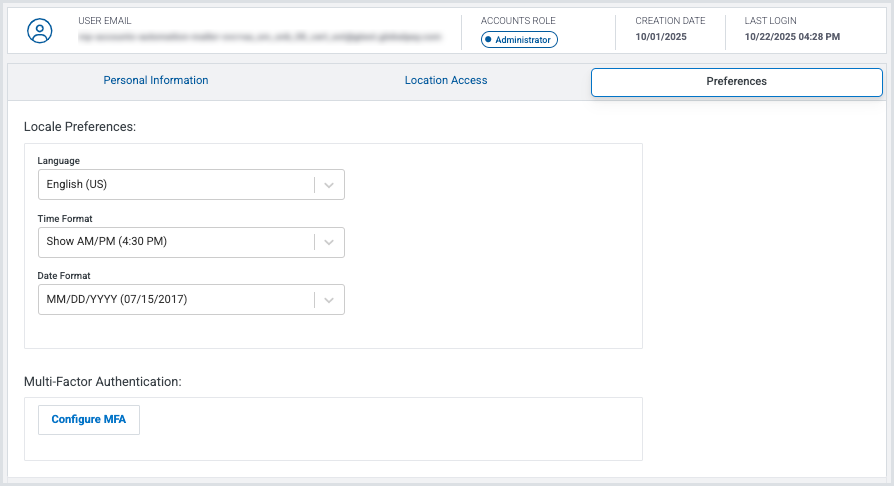Click the Administrator role badge

519,39
